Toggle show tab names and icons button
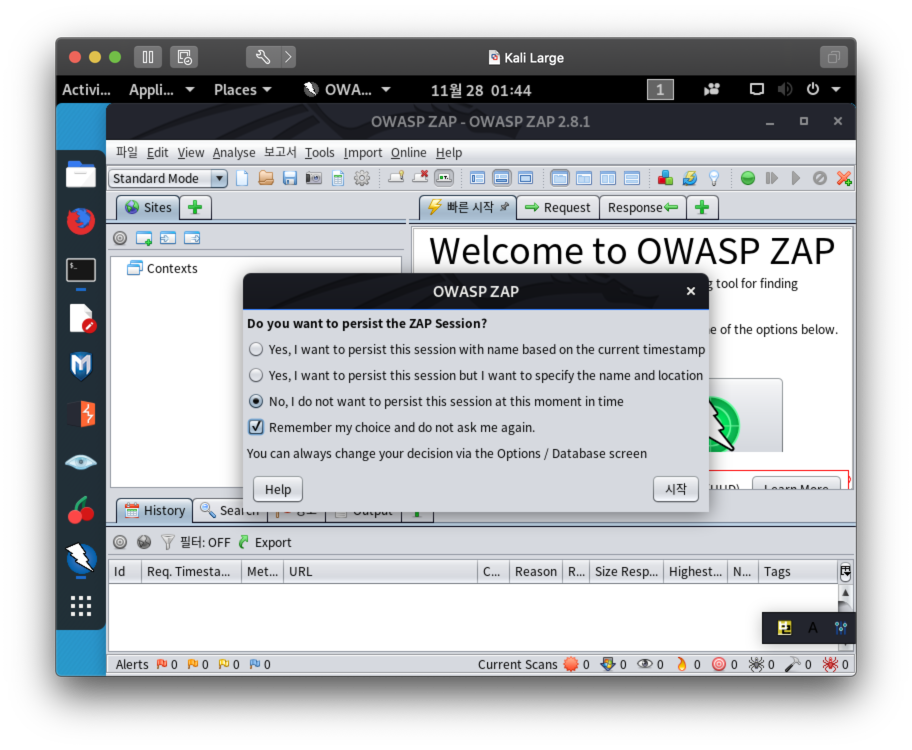 pyautogui.click(x=444, y=177)
